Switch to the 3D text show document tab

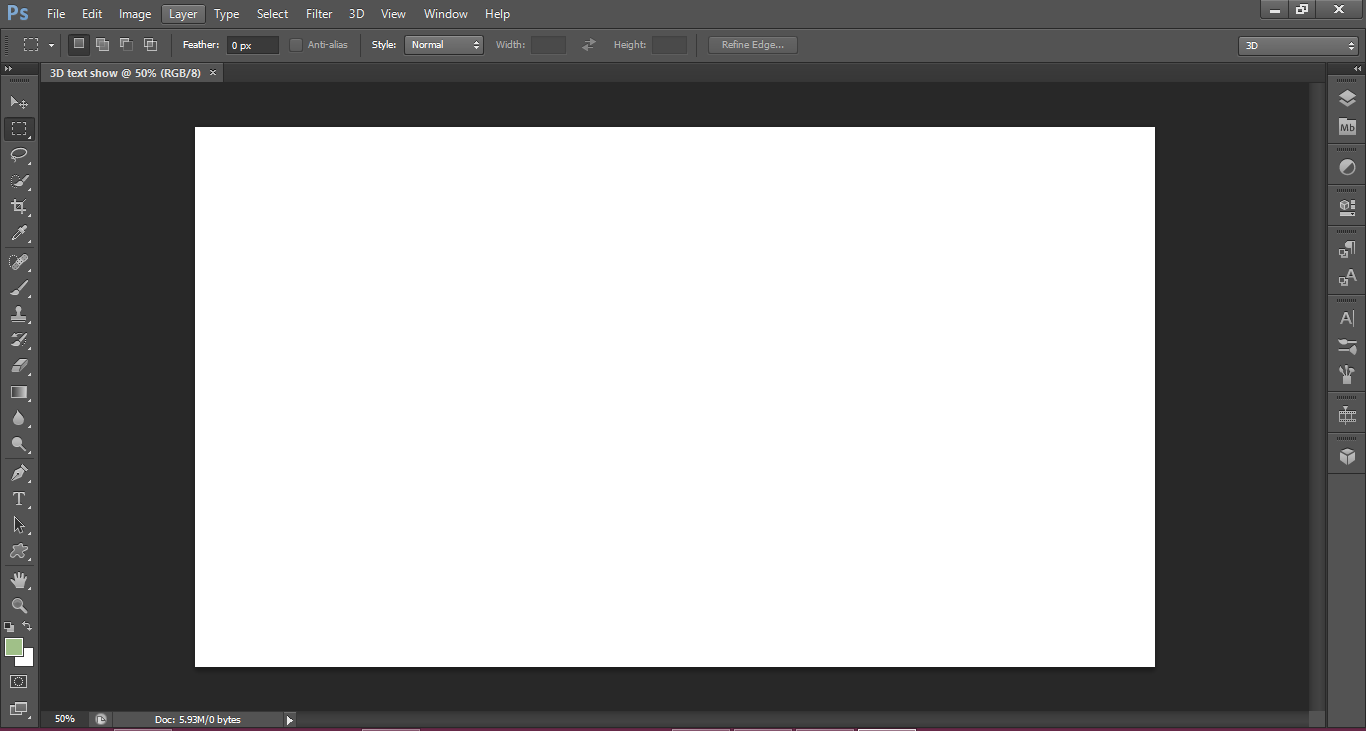pos(125,73)
